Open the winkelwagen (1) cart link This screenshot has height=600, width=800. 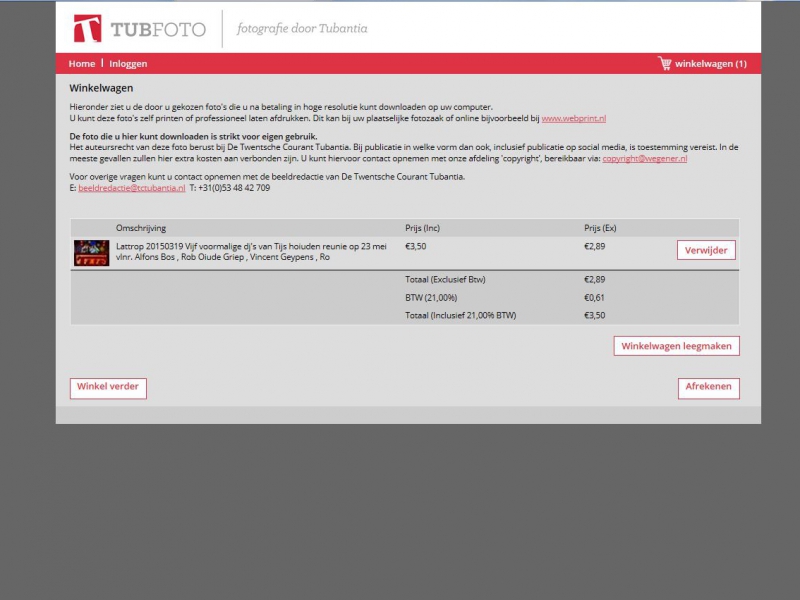click(710, 64)
